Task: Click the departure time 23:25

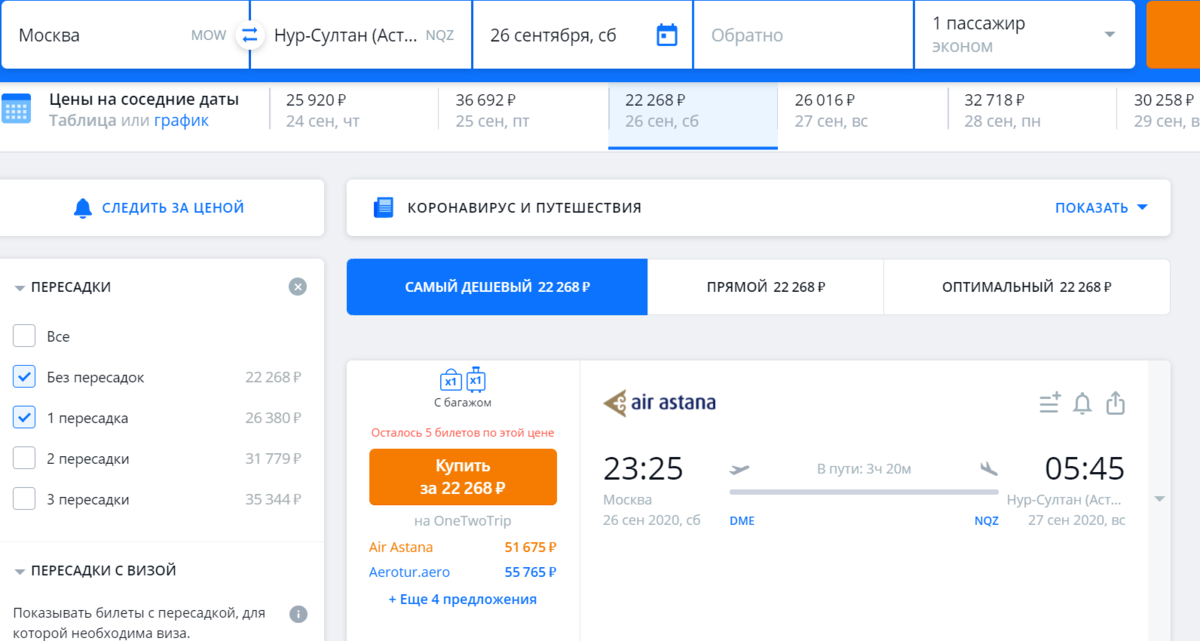Action: coord(643,468)
